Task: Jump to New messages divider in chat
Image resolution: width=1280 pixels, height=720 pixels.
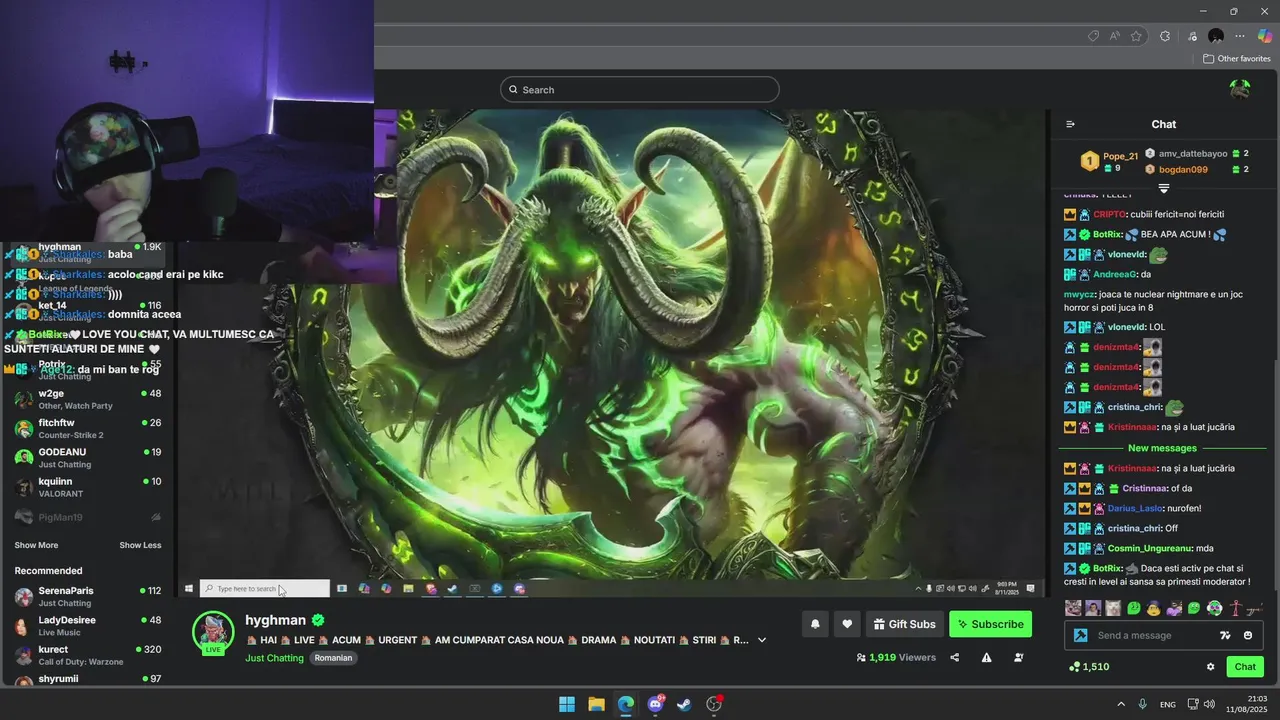Action: 1162,448
